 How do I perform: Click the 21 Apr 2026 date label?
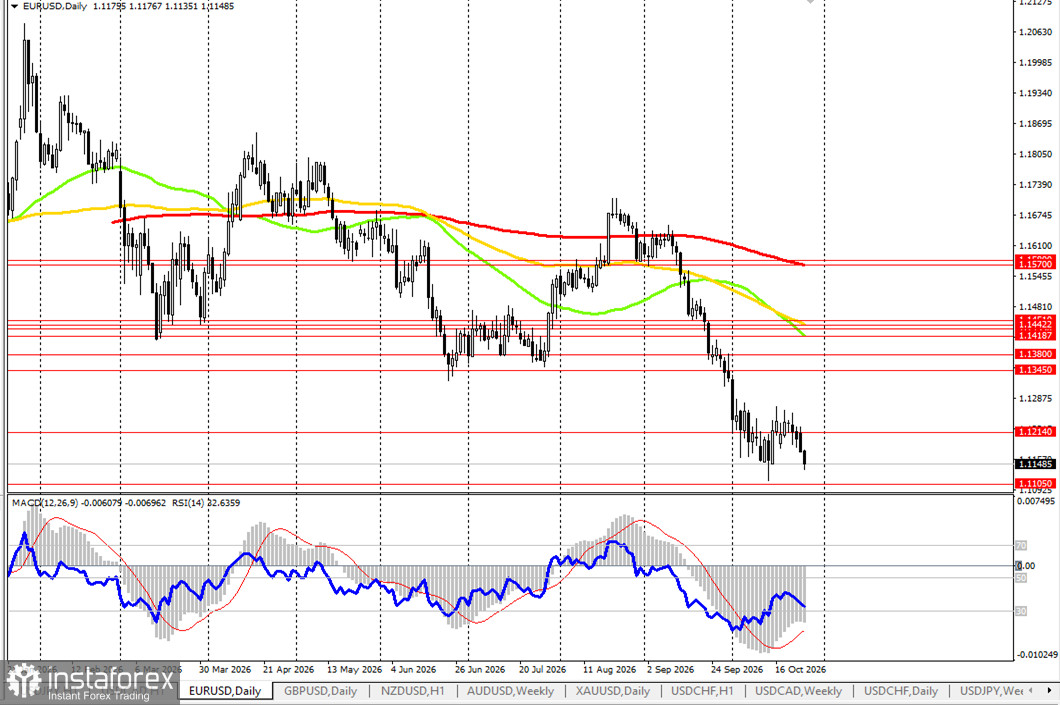click(288, 669)
